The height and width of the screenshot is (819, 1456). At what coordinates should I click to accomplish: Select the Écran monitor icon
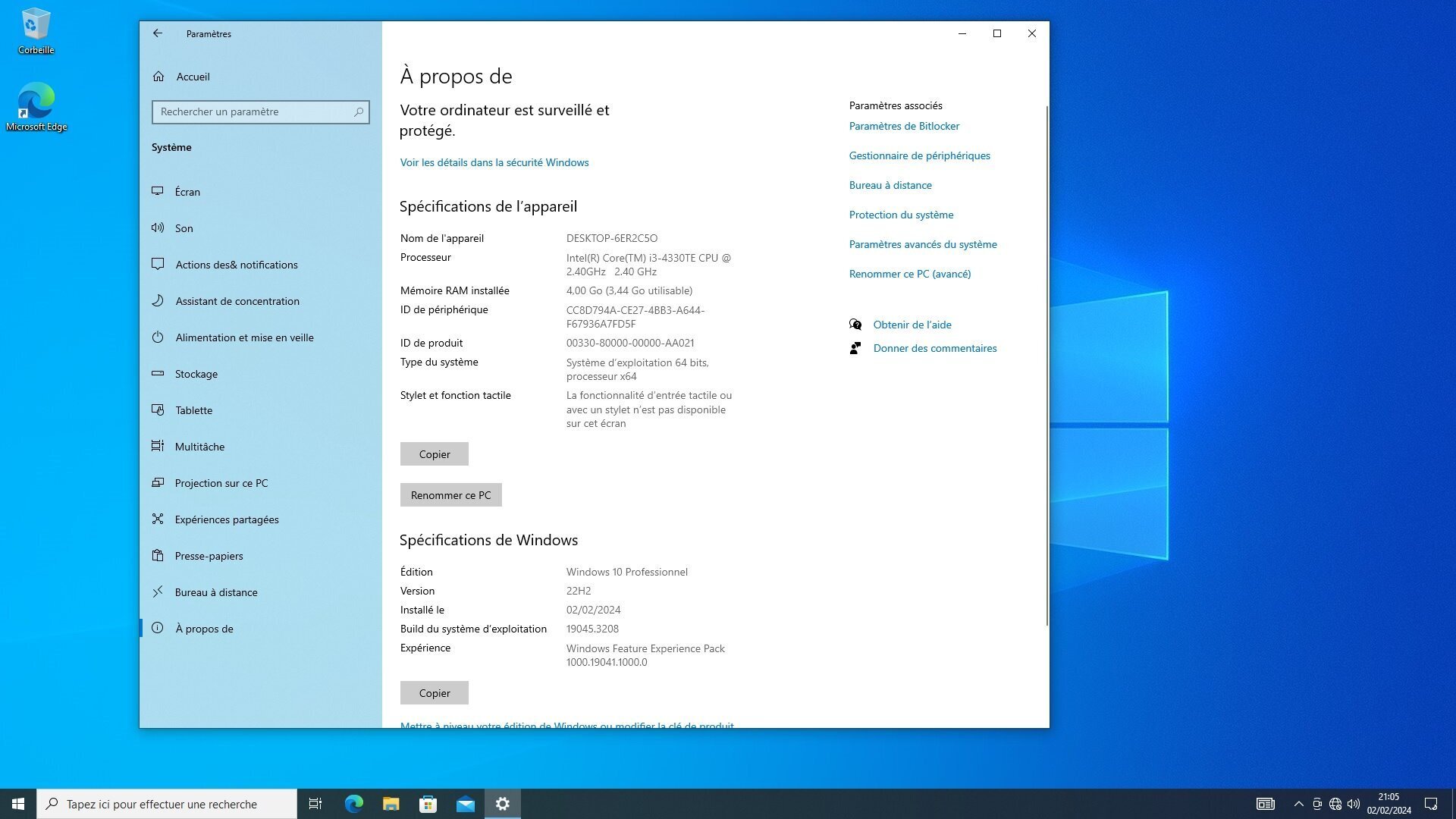pyautogui.click(x=158, y=191)
